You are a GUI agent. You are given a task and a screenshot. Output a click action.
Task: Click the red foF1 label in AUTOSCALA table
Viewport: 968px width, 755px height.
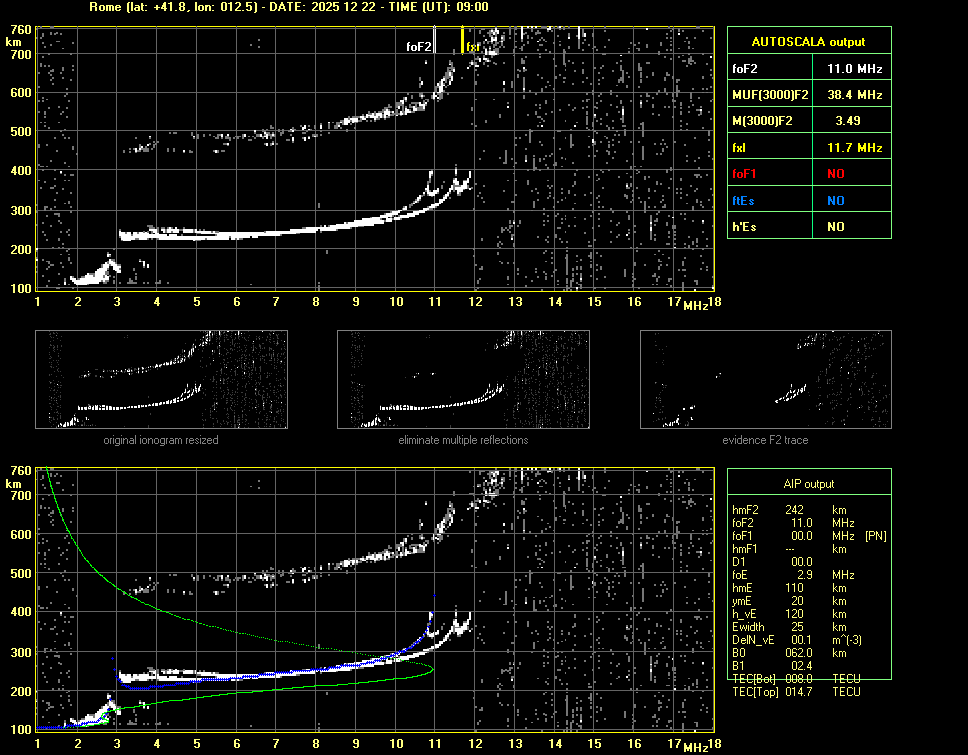tap(746, 174)
